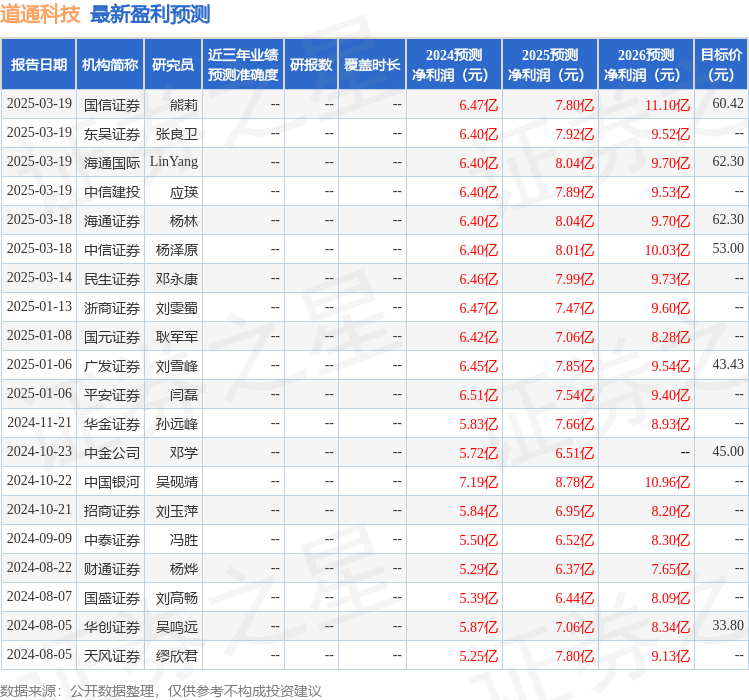This screenshot has width=749, height=700.
Task: Click analyst name 缪欣君
Action: tap(177, 656)
